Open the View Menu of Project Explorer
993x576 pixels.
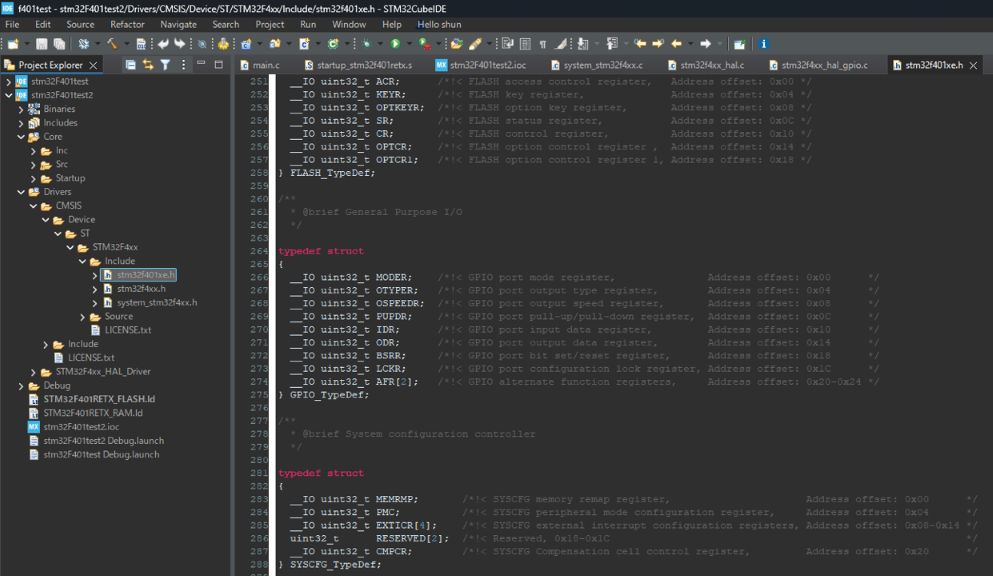coord(183,63)
